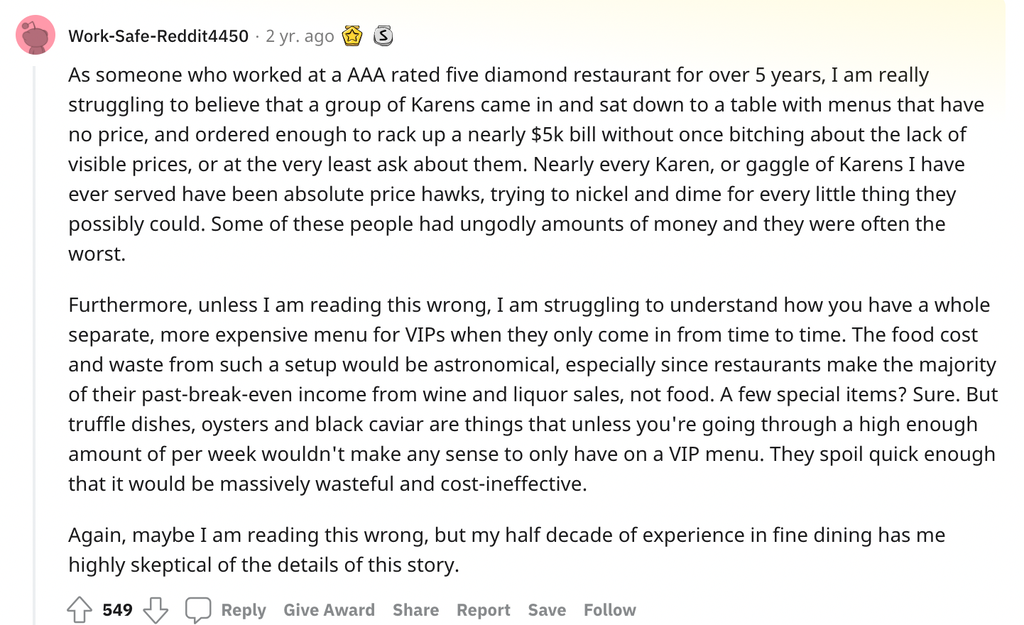Click the speech bubble reply icon
The image size is (1024, 625).
point(198,610)
